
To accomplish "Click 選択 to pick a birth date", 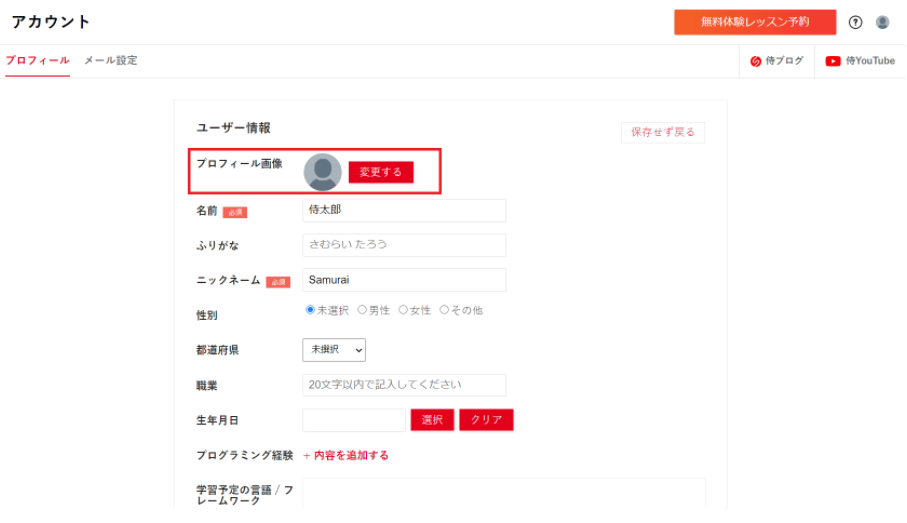I will [x=432, y=420].
